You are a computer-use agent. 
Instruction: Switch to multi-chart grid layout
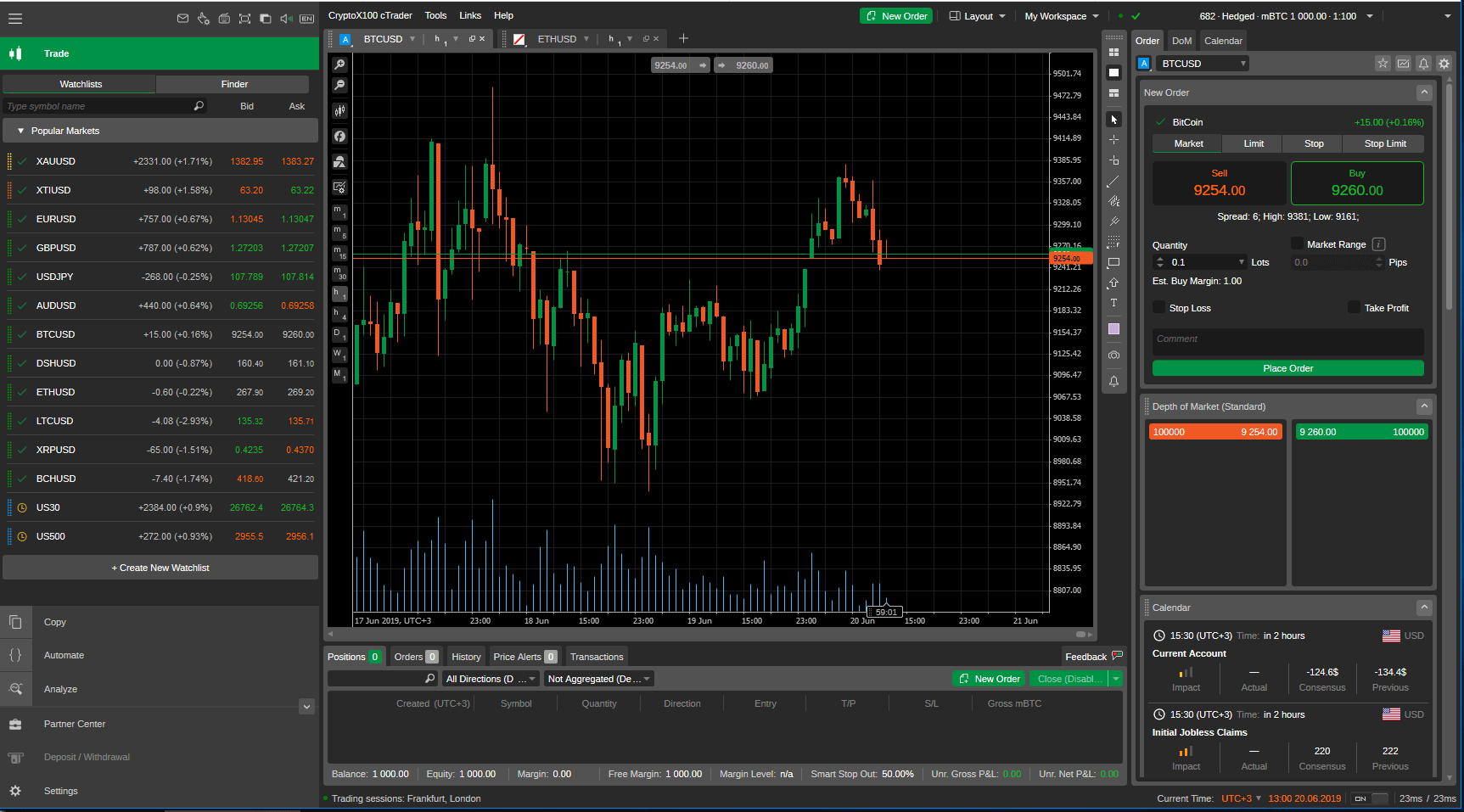click(1113, 52)
